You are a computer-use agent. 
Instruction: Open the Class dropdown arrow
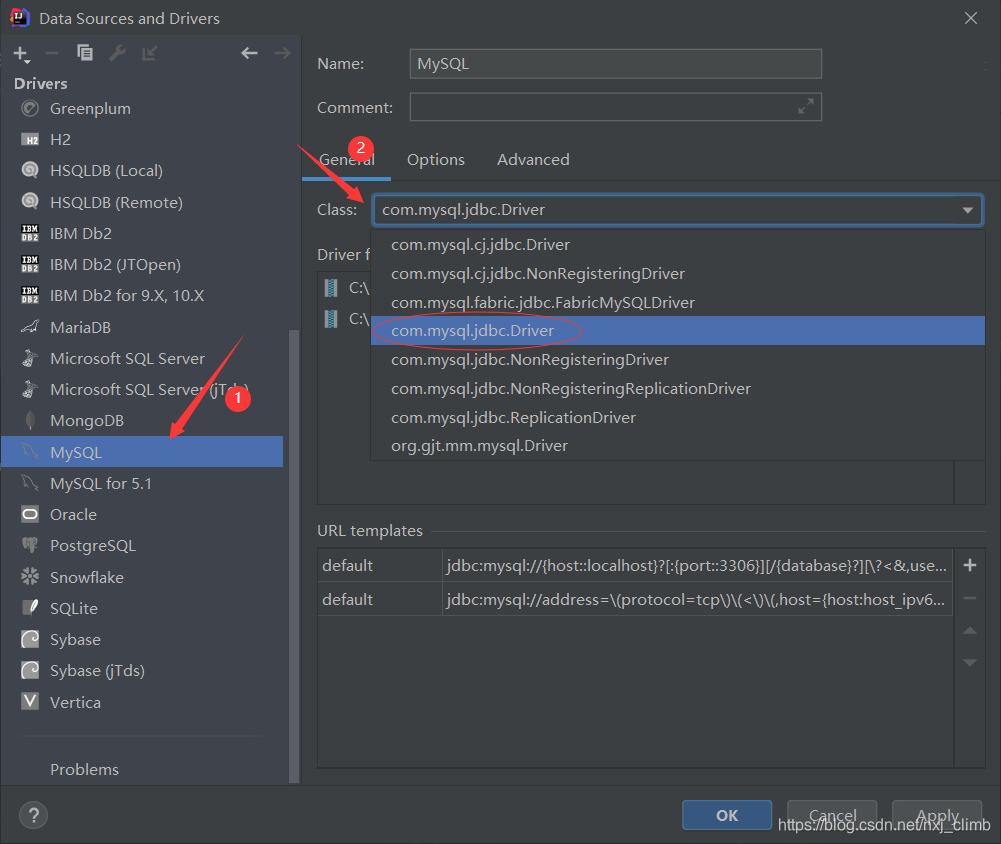pyautogui.click(x=967, y=210)
